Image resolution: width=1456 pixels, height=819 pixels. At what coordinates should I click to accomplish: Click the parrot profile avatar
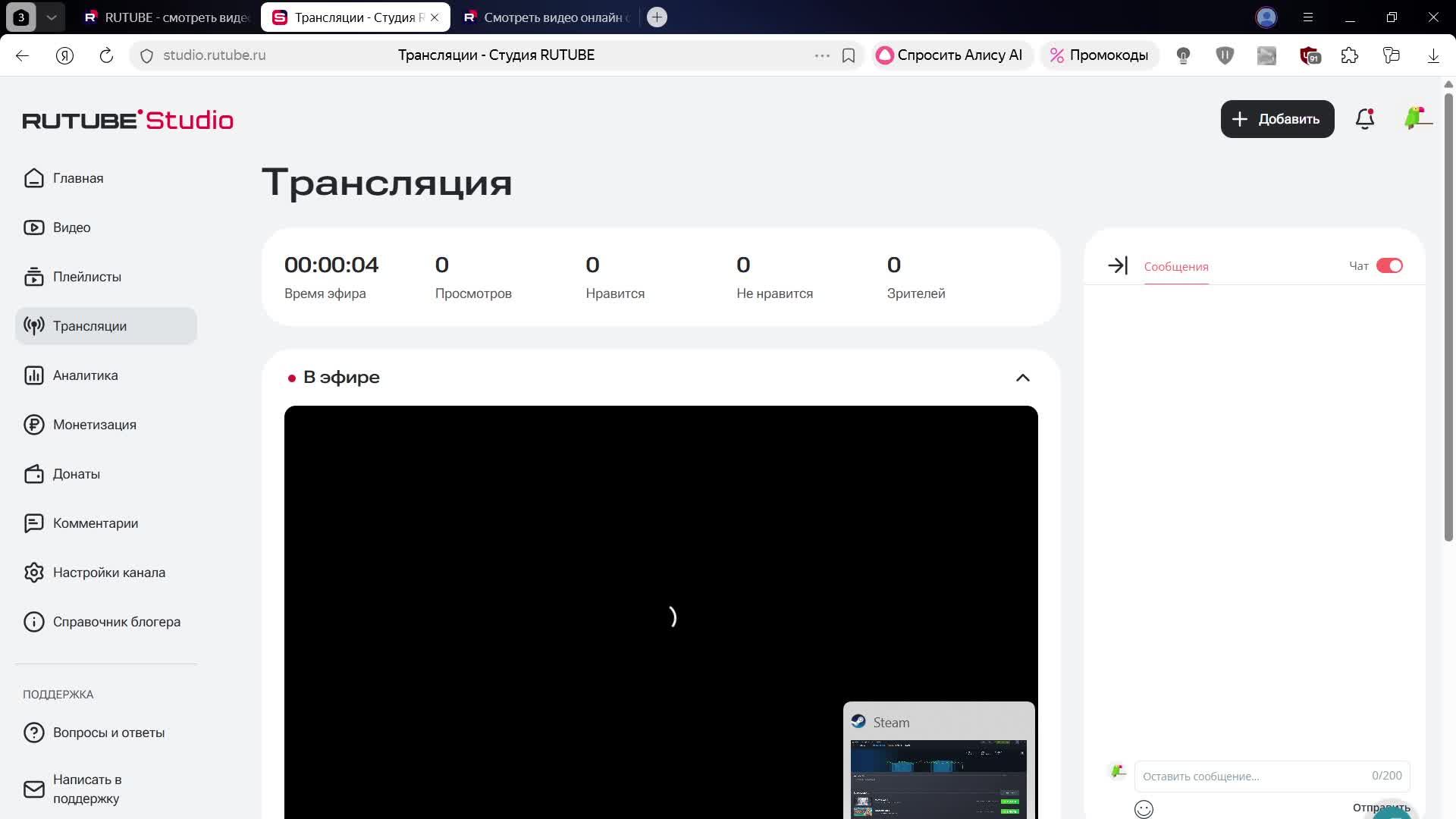pos(1416,118)
